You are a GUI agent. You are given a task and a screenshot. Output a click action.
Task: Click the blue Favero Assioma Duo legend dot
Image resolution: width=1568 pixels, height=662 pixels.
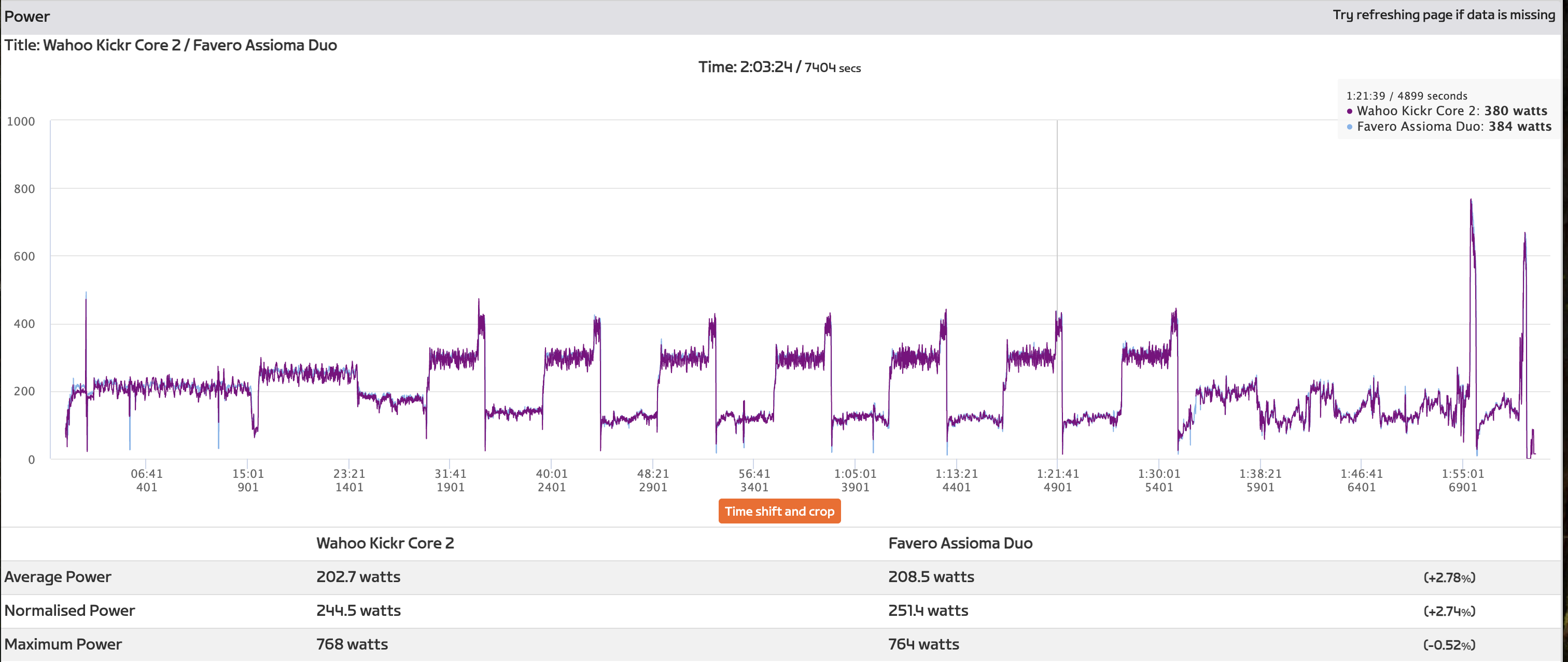point(1350,127)
